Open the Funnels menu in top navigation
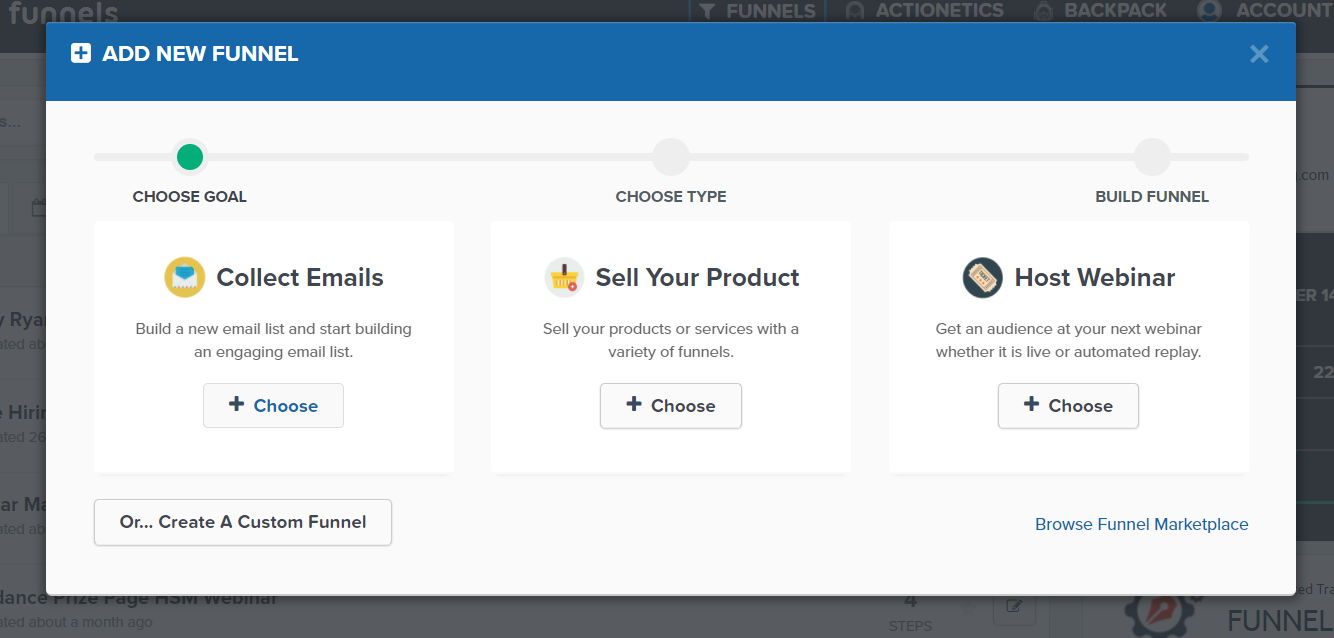Screen dimensions: 1334x638 [x=758, y=11]
